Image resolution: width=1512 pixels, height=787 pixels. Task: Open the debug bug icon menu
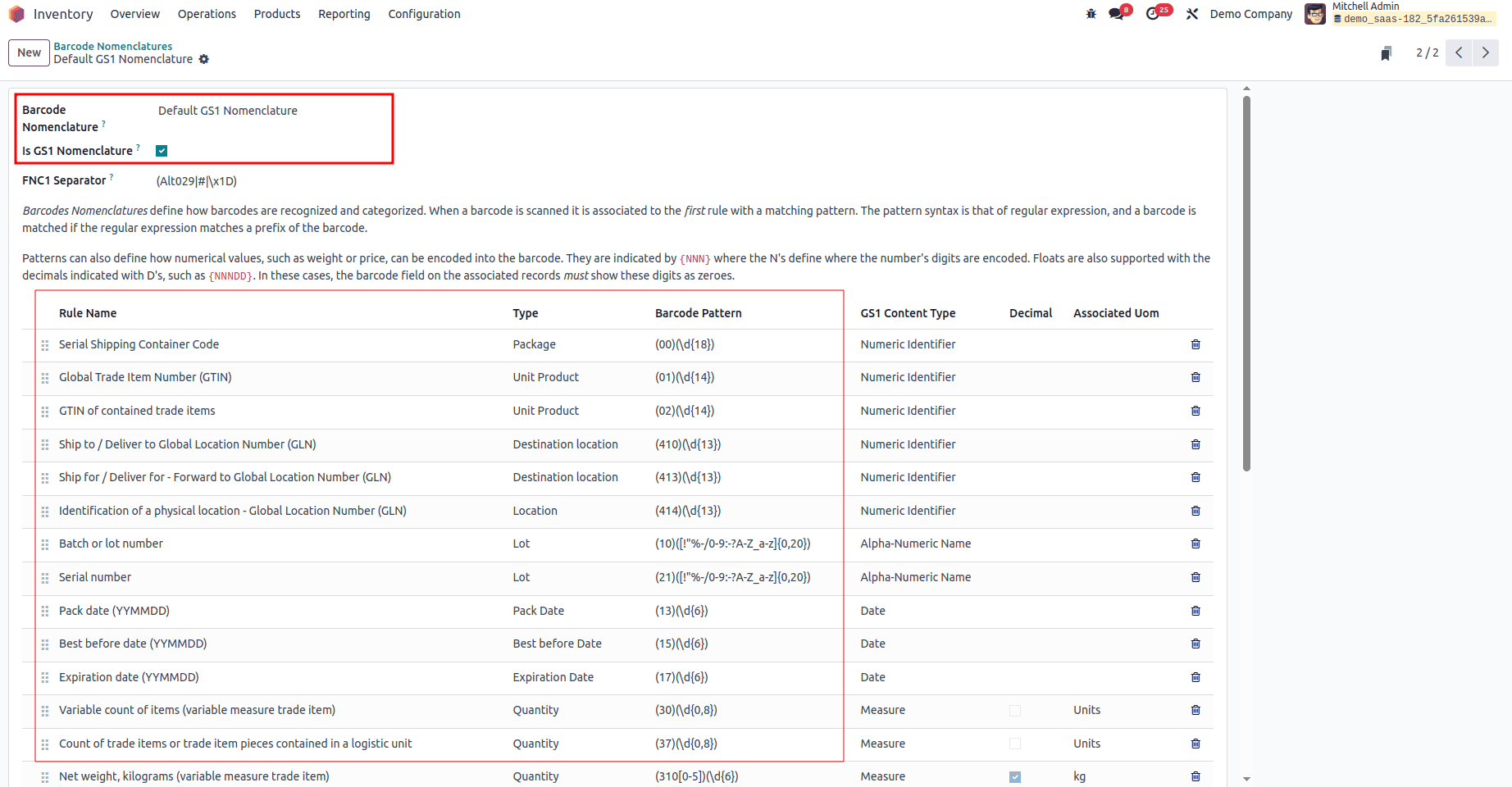click(1091, 14)
